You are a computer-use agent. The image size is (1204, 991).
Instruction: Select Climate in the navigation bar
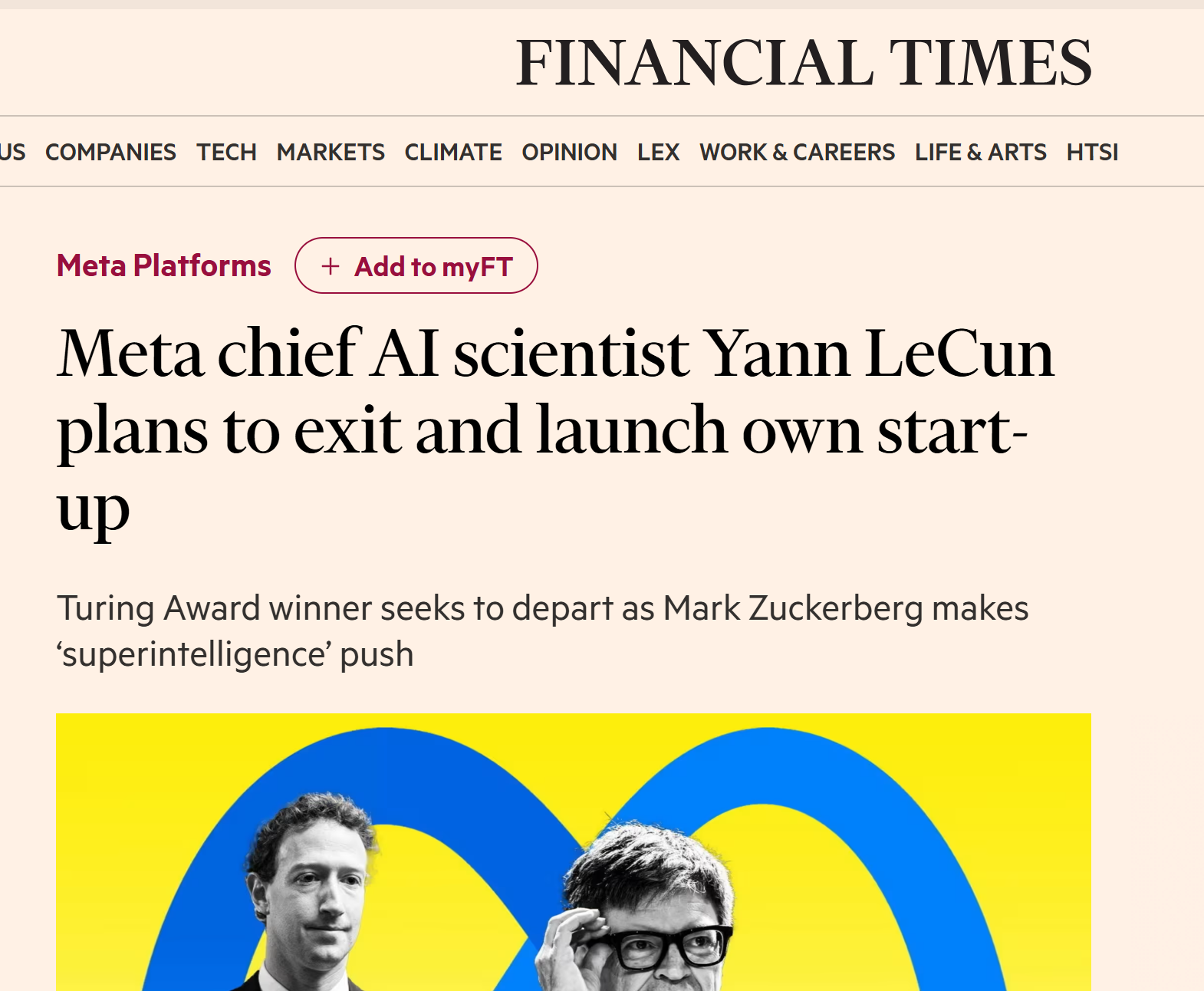453,153
